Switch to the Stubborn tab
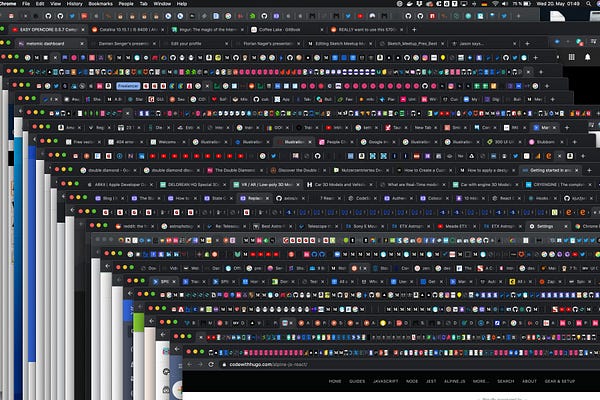Viewport: 600px width, 400px height. [546, 142]
